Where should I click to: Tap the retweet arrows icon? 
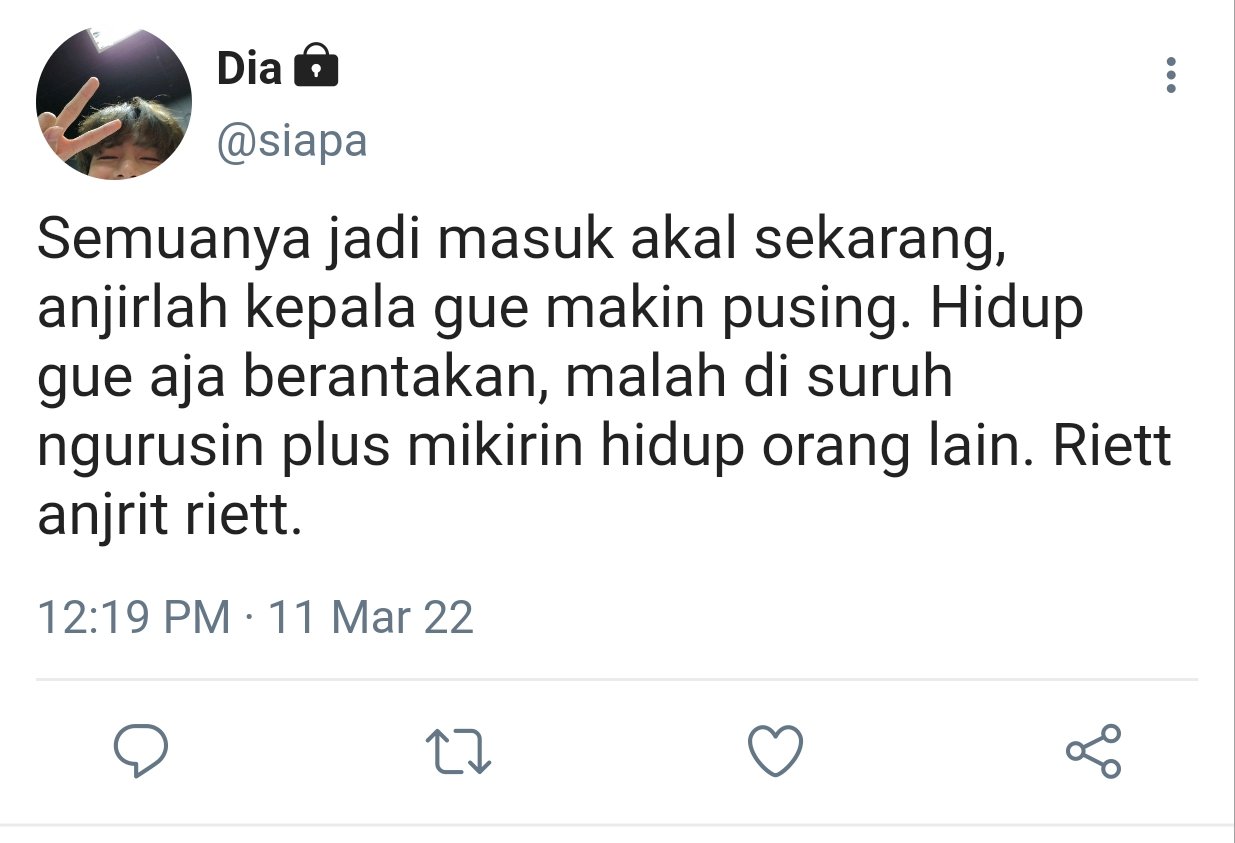pos(458,751)
